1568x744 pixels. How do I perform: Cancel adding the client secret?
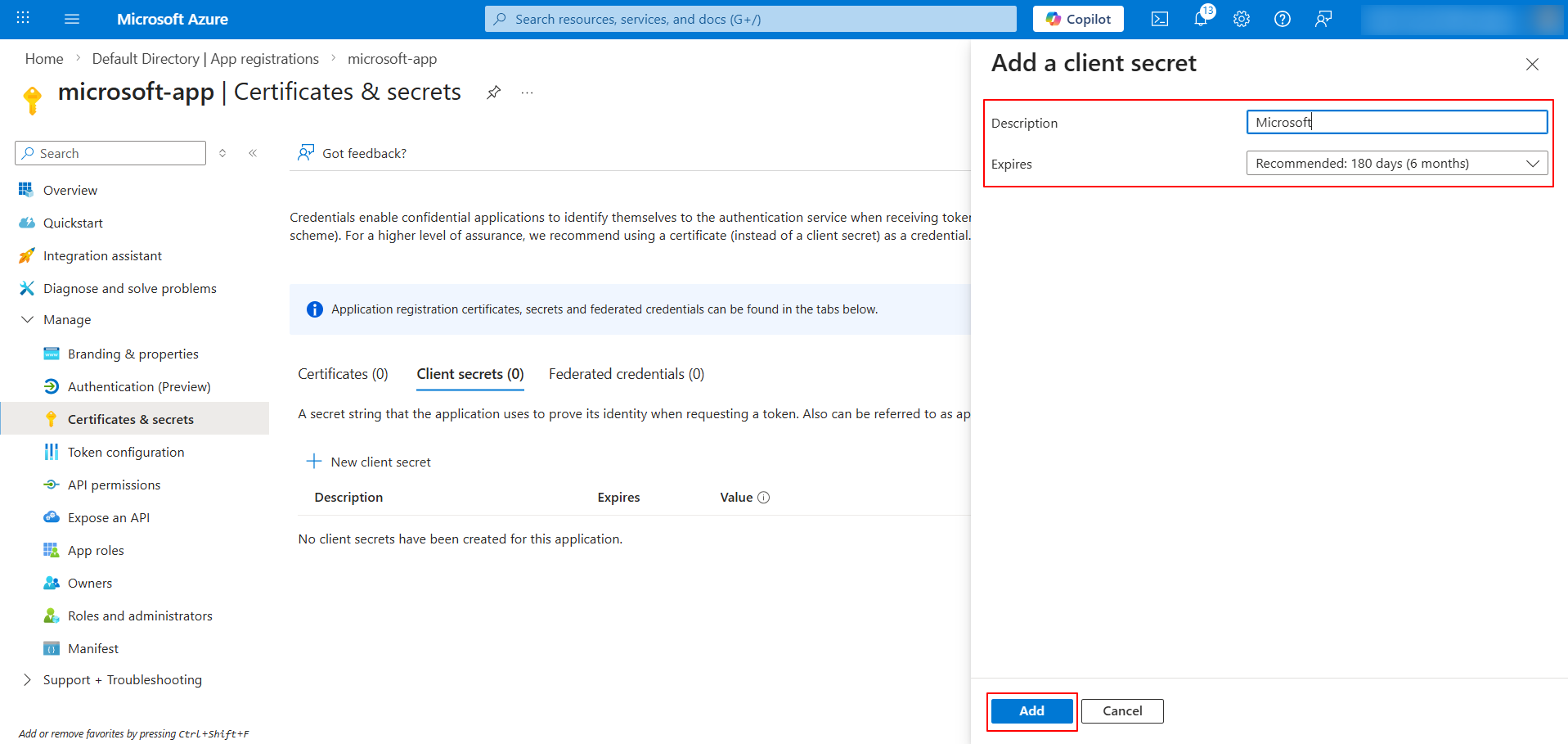point(1122,710)
